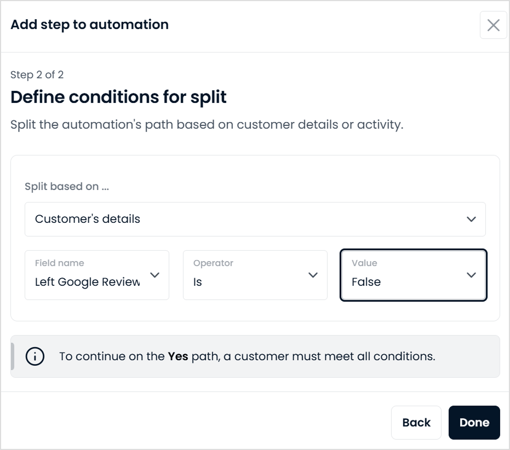Click the info circle icon in the banner
Viewport: 510px width, 450px height.
point(35,356)
